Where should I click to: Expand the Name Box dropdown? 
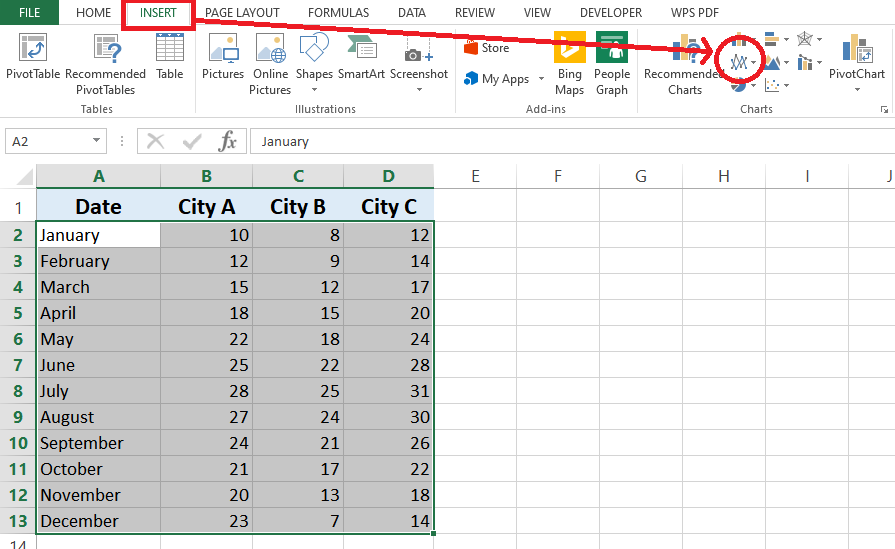point(96,140)
